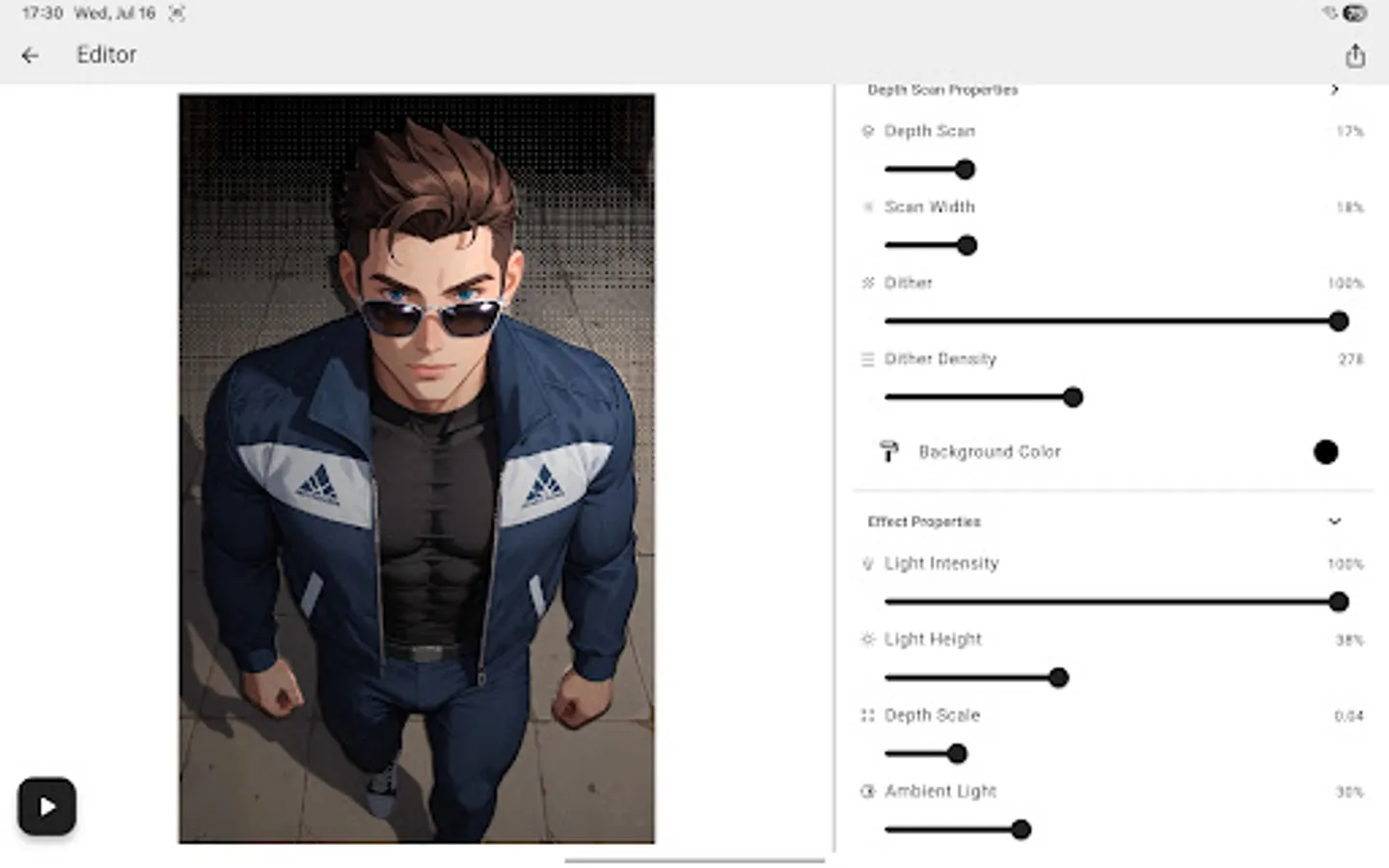Click the Scan Width icon
This screenshot has width=1389, height=868.
pos(867,206)
